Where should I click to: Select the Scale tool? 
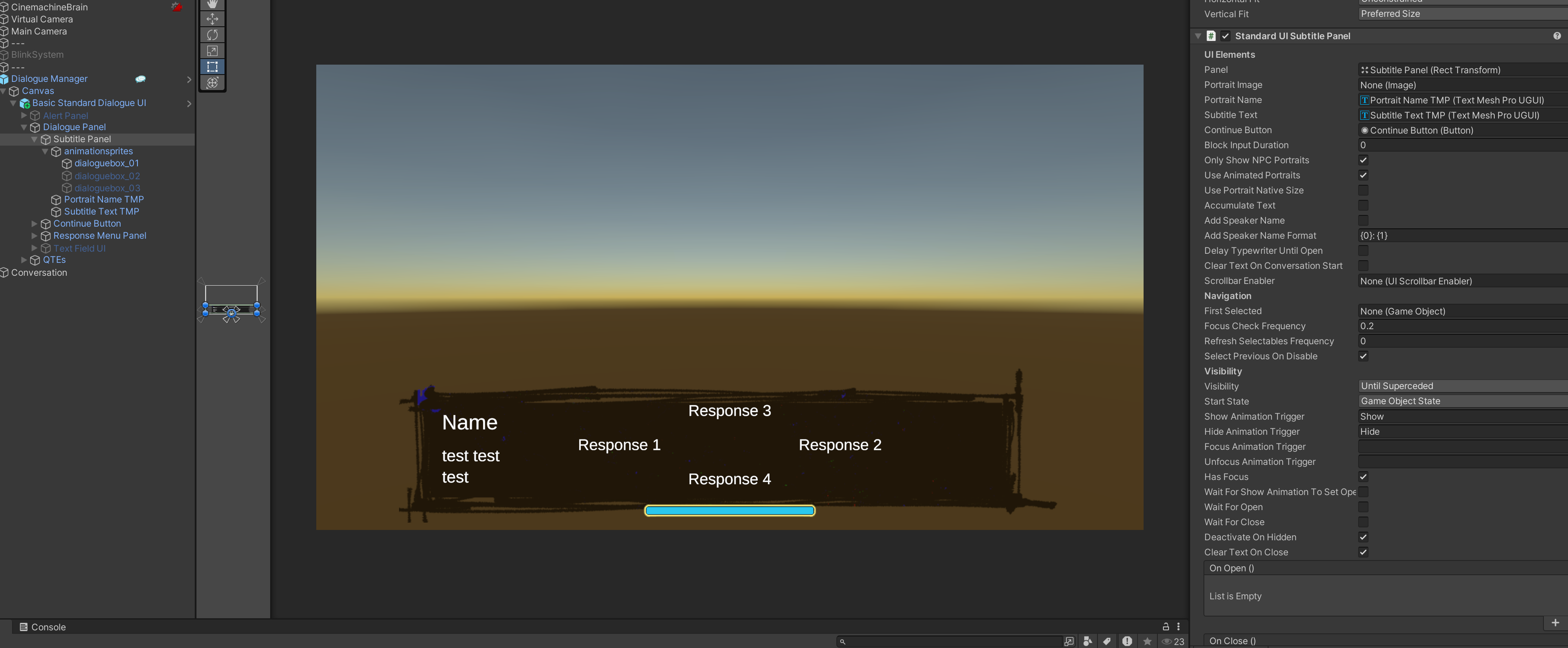[212, 50]
